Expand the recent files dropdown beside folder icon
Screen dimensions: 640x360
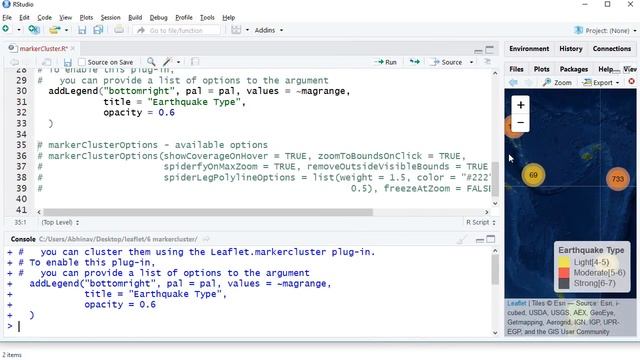(66, 30)
